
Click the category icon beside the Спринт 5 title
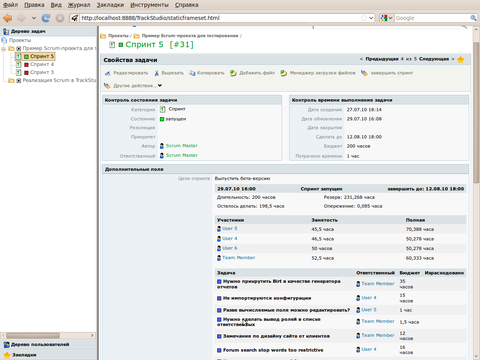(x=112, y=45)
